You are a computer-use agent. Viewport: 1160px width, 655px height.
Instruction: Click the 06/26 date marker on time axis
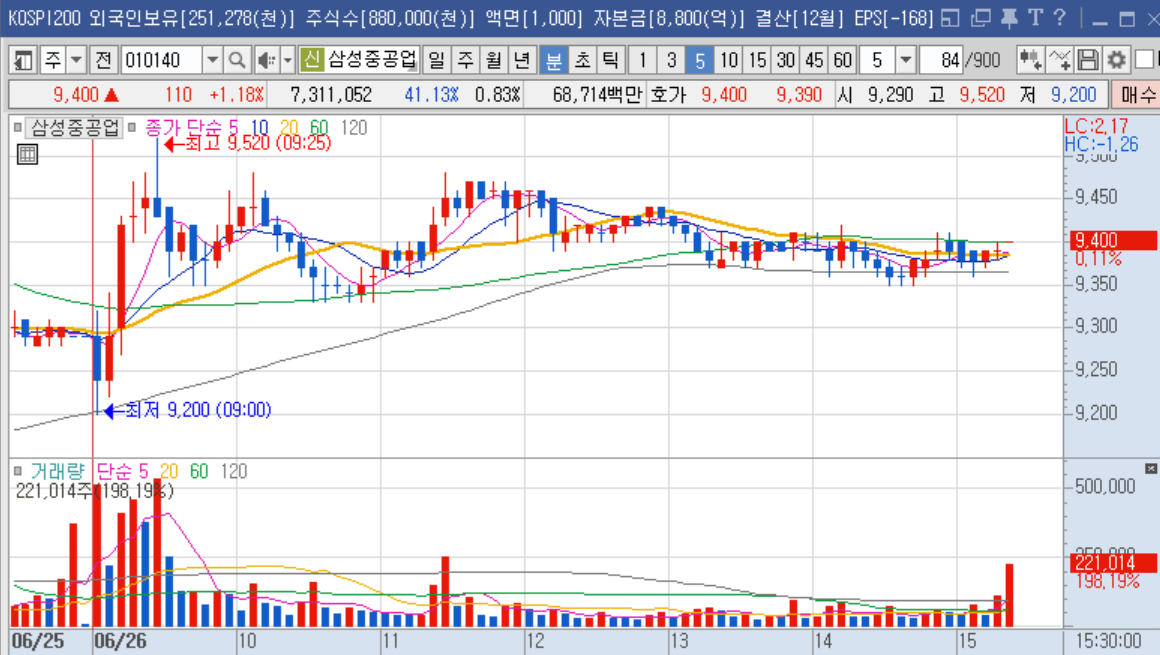pos(121,641)
